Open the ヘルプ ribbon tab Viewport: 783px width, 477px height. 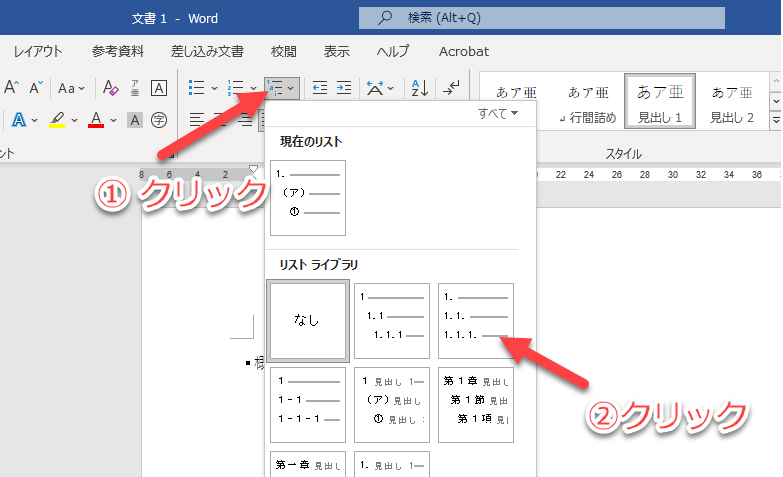[392, 51]
